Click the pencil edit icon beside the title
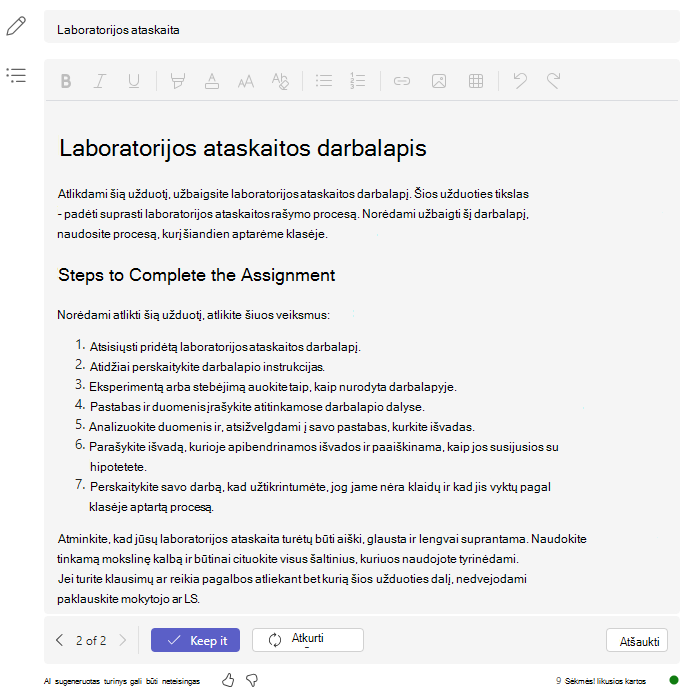 (x=16, y=26)
